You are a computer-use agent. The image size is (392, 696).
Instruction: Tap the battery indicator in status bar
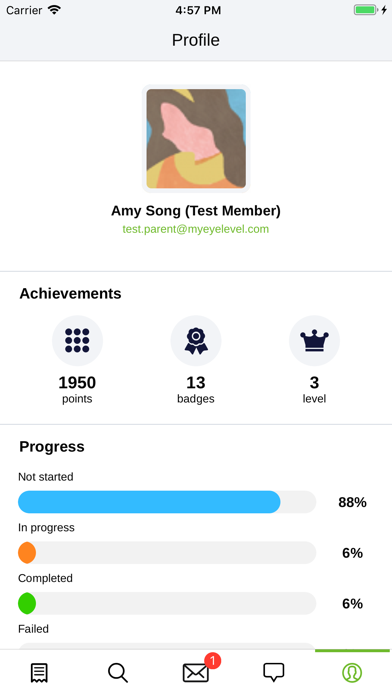(x=366, y=10)
